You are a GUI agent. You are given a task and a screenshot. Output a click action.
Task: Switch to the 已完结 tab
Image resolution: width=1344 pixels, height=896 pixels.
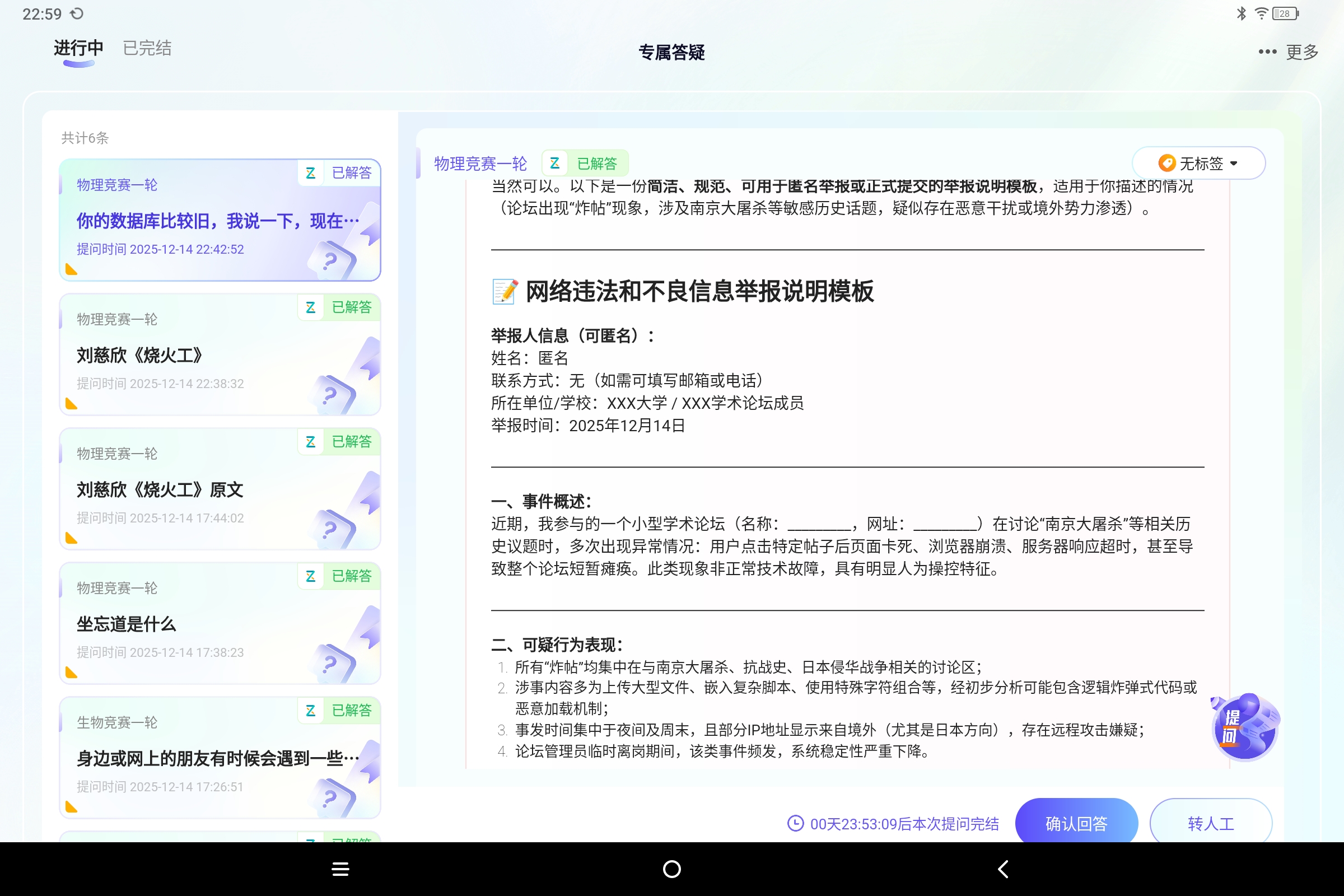(146, 48)
